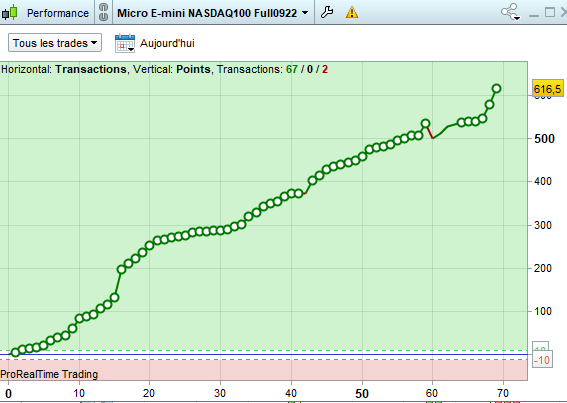Image resolution: width=567 pixels, height=403 pixels.
Task: Click the first equity curve point near zero
Action: 15,352
